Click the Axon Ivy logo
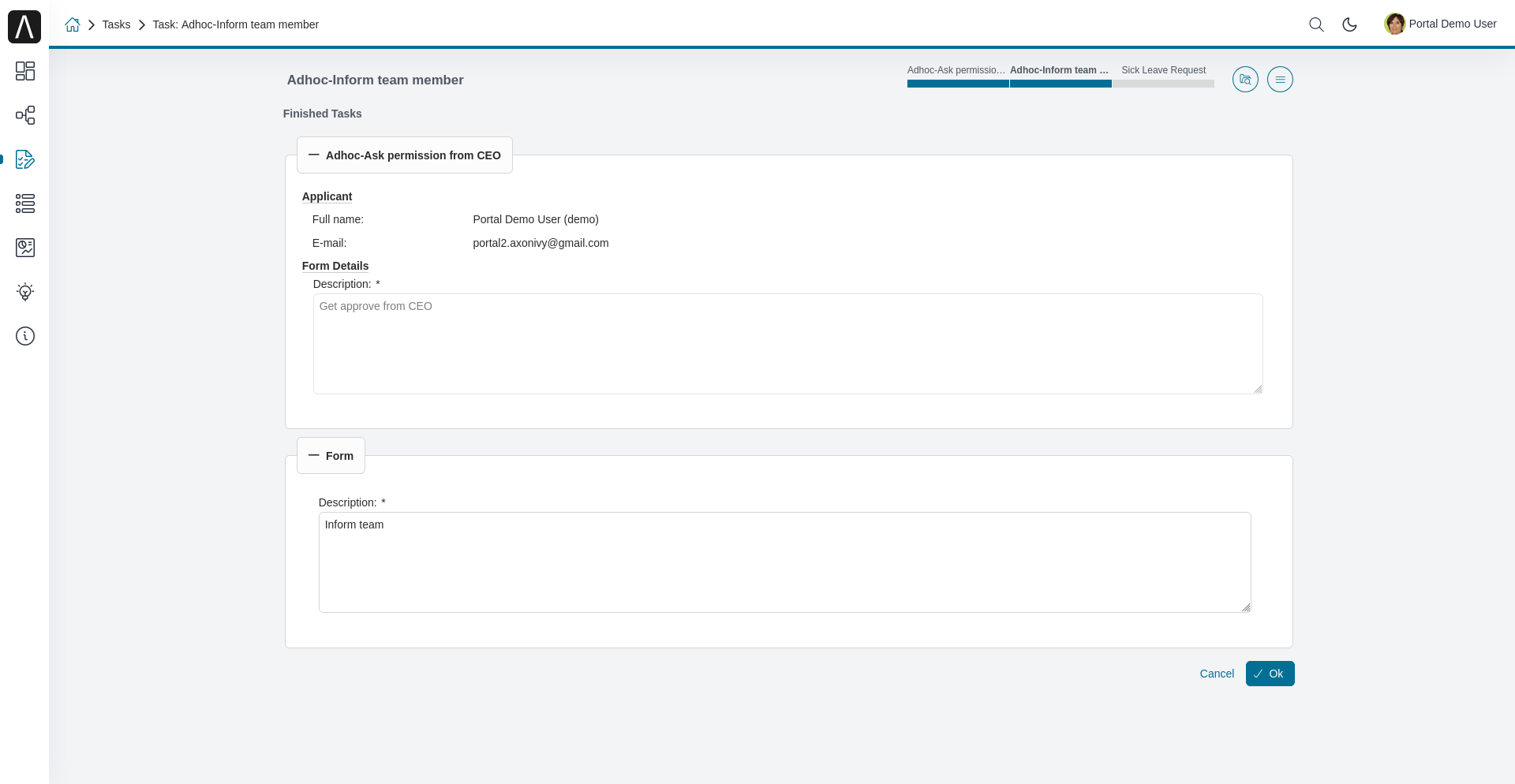Viewport: 1515px width, 784px height. [24, 27]
